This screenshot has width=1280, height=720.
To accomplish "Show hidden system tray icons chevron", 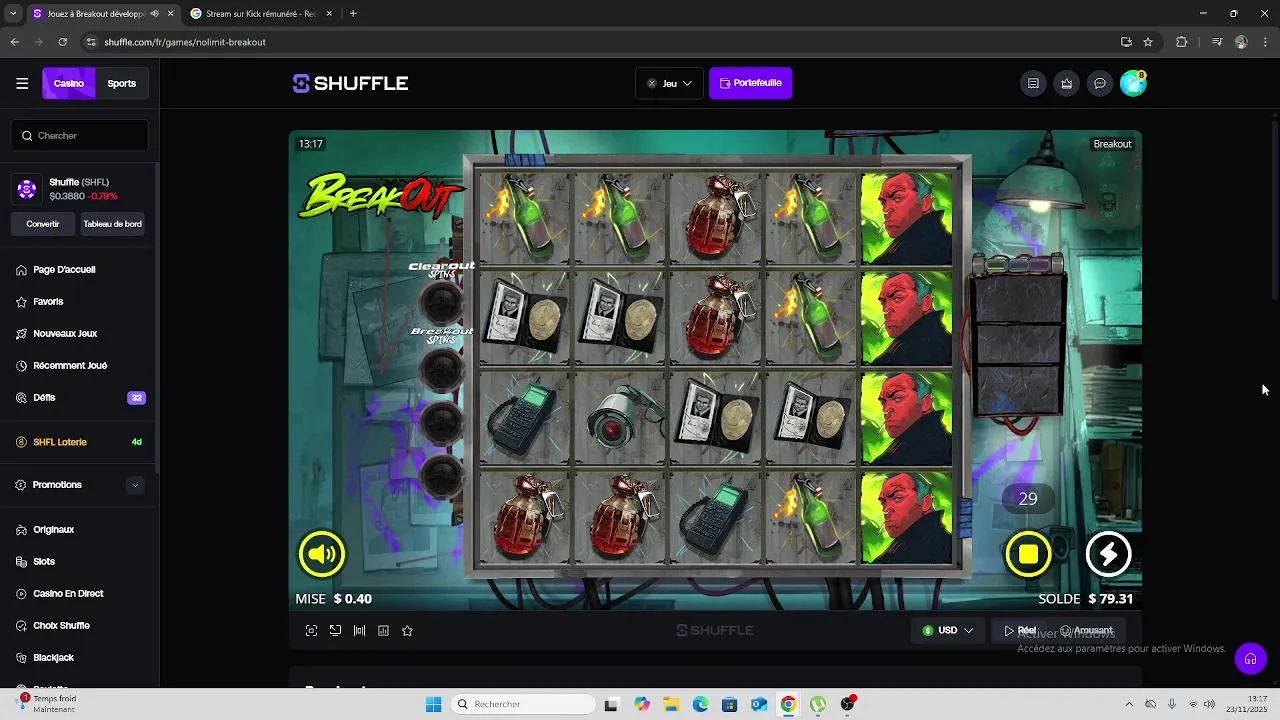I will click(x=1129, y=705).
